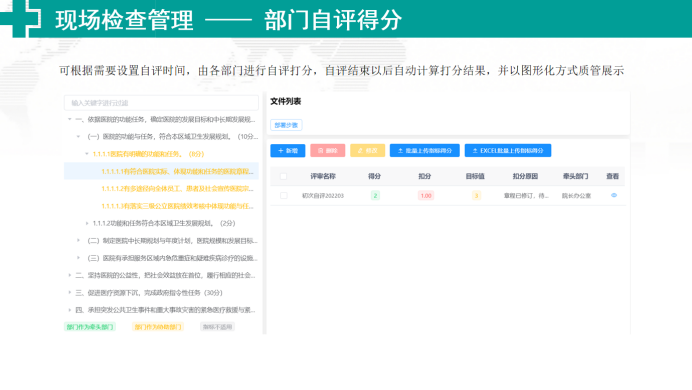Expand node 四、承担突发公共卫生事件
Image resolution: width=692 pixels, height=390 pixels.
(70, 310)
